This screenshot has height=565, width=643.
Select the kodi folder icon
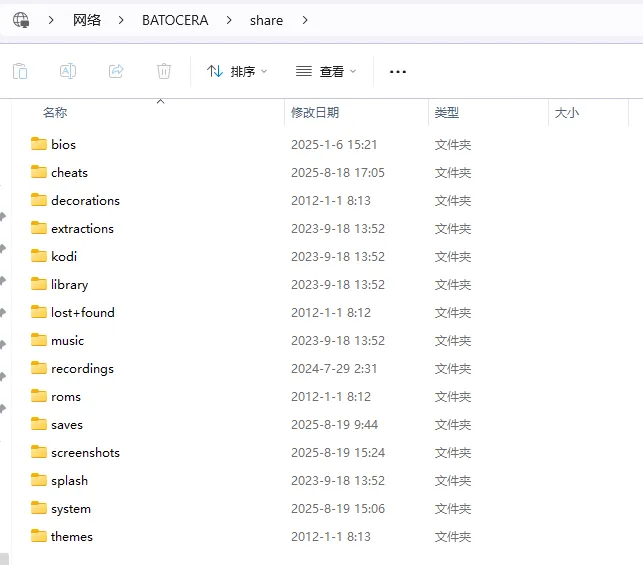click(39, 256)
